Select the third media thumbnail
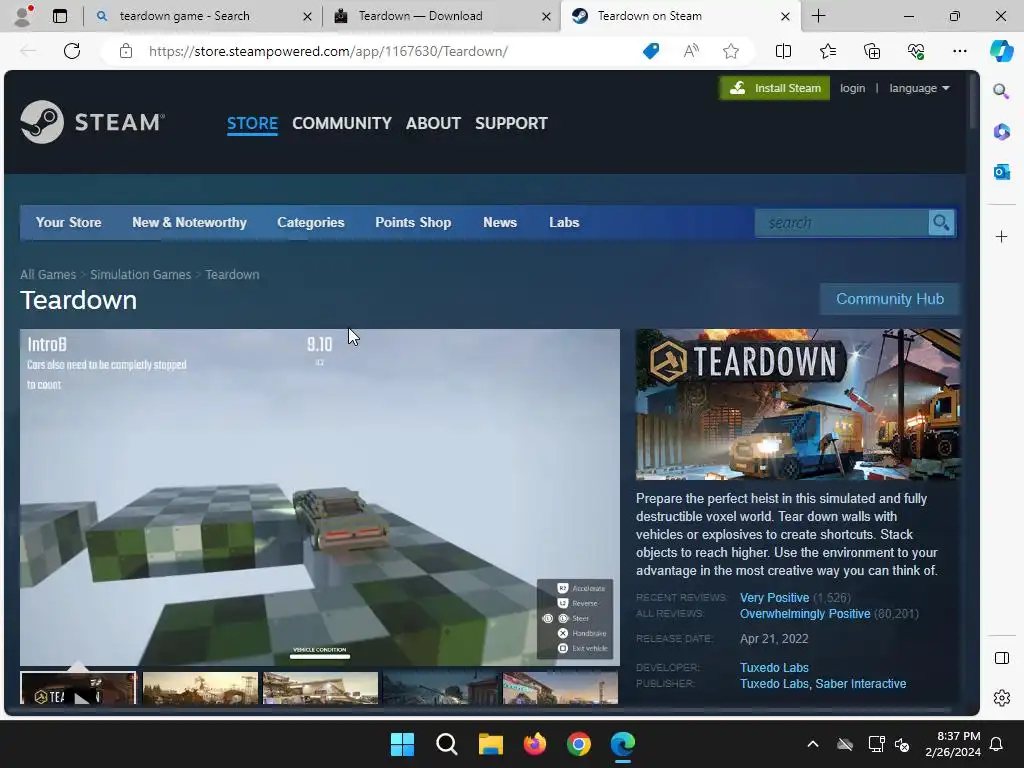1024x768 pixels. pos(320,688)
